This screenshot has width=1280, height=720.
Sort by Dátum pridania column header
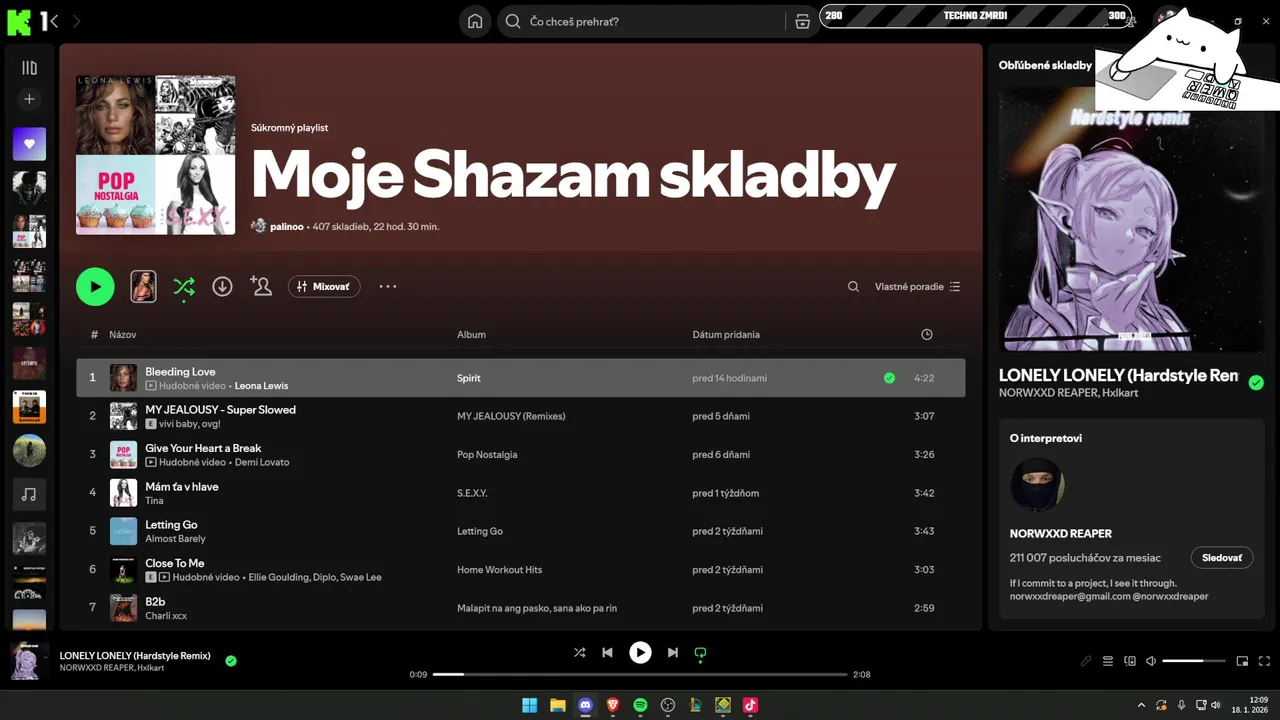tap(726, 335)
